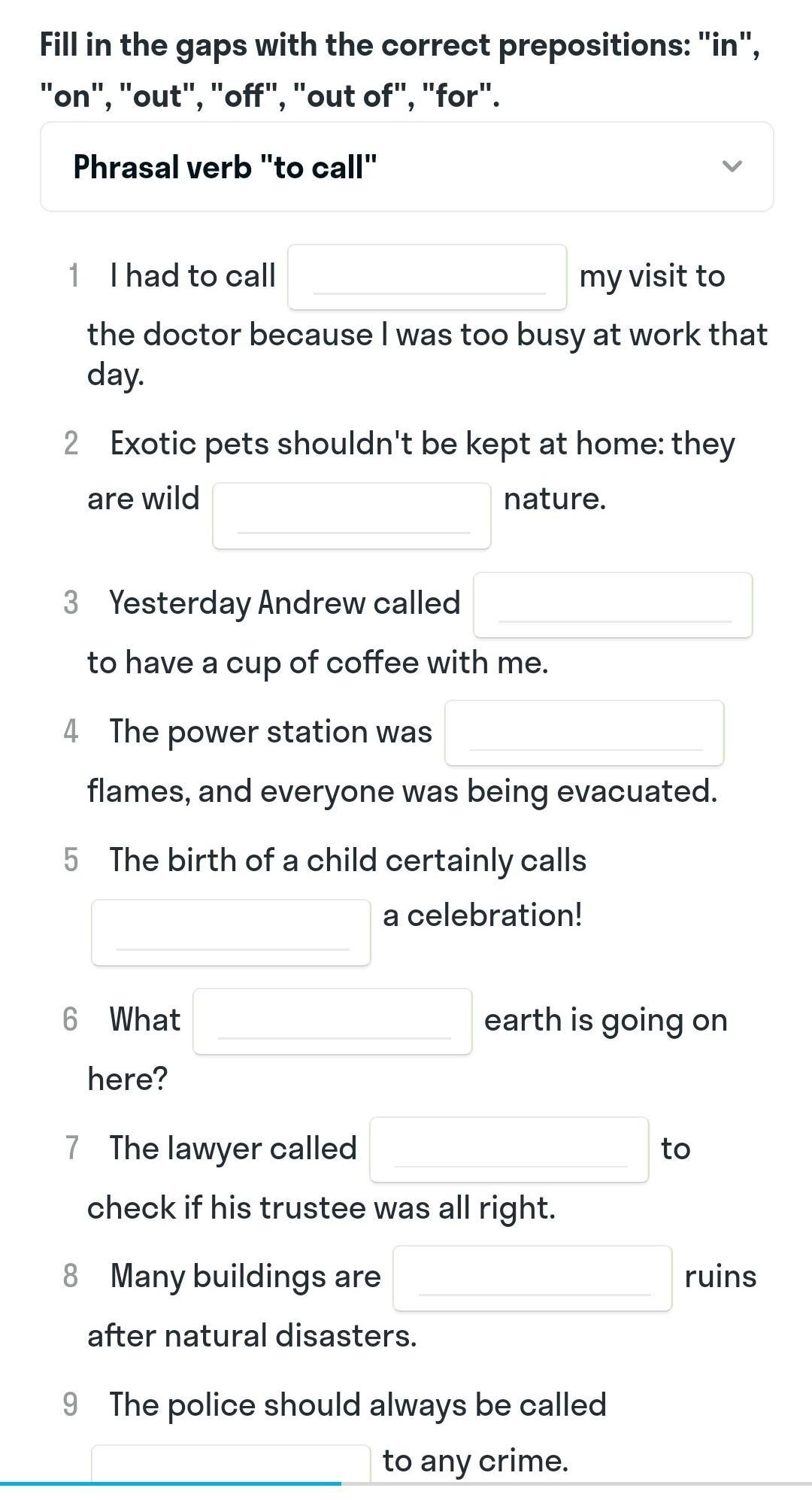Screen dimensions: 812x1500
Task: Focus the gap after 'Yesterday Andrew called'
Action: (613, 605)
